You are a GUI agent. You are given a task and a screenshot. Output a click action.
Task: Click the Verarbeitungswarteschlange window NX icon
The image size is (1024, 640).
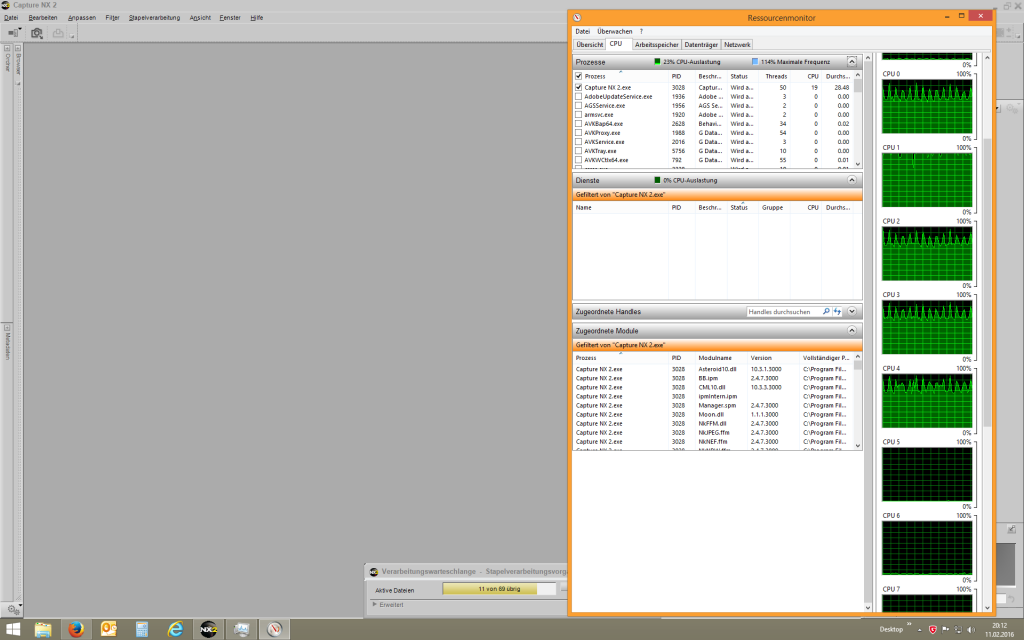(374, 571)
